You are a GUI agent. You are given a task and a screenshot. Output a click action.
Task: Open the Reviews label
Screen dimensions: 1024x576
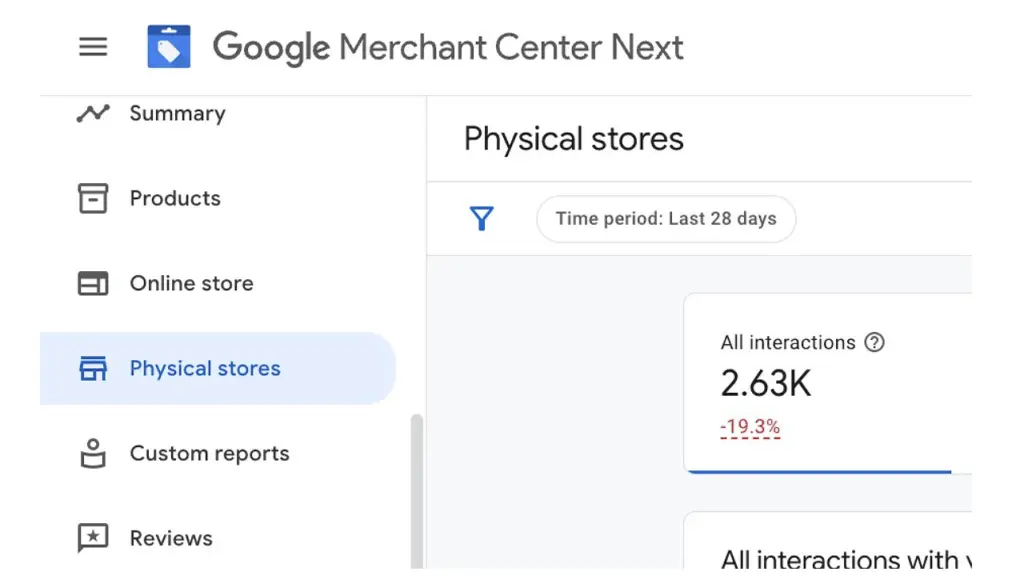coord(171,538)
